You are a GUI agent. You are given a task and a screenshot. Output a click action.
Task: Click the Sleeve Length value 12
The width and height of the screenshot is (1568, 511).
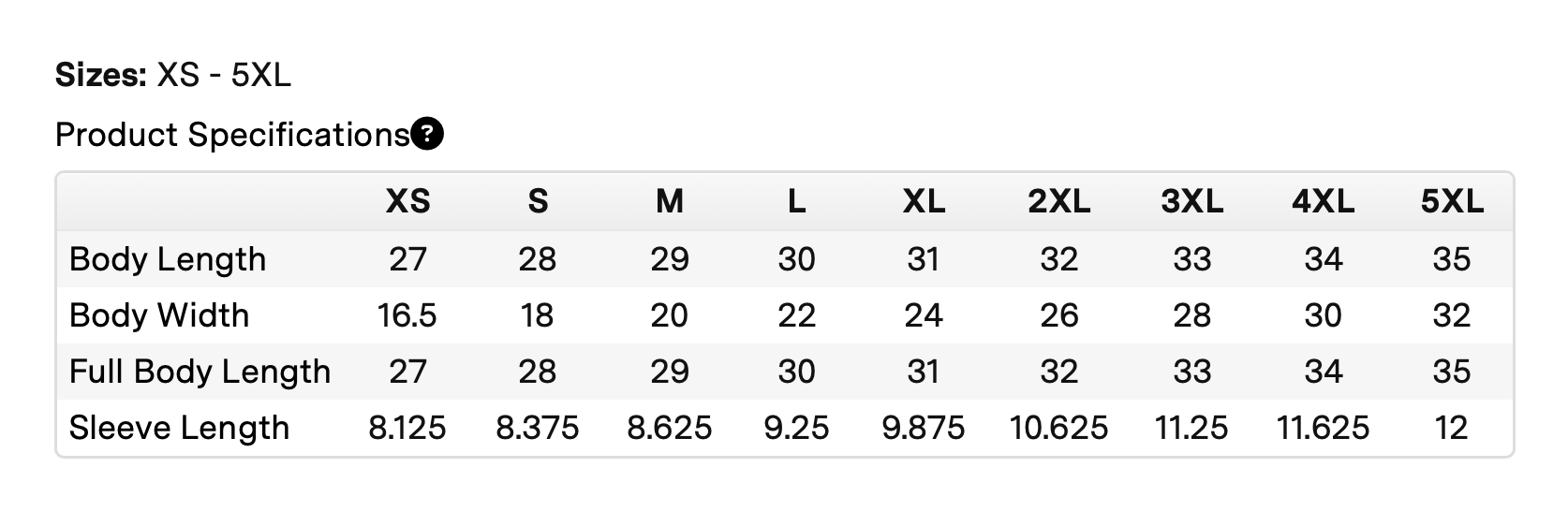pyautogui.click(x=1451, y=428)
